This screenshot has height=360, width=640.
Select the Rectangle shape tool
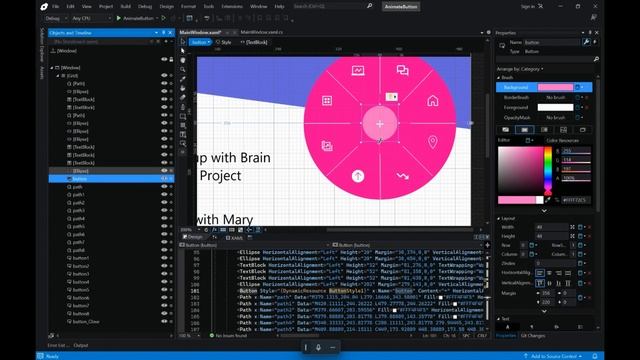click(183, 116)
